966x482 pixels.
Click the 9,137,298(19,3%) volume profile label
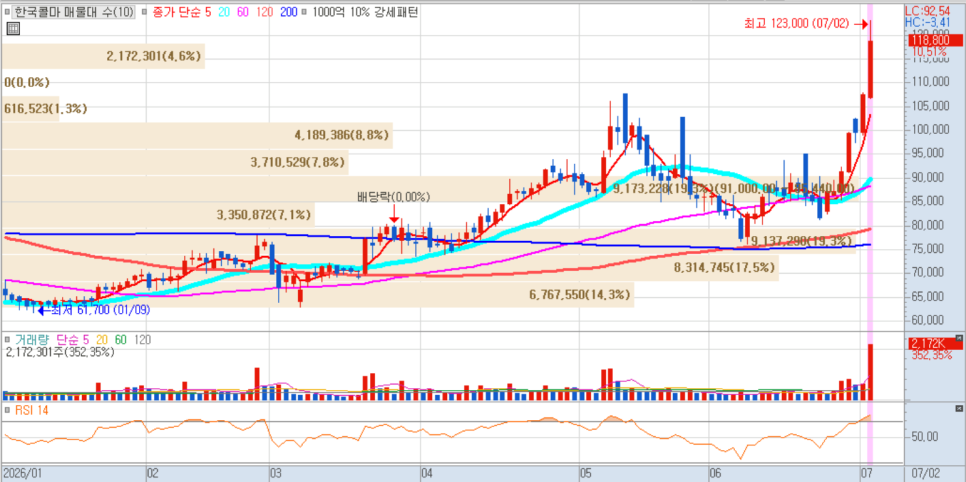803,241
